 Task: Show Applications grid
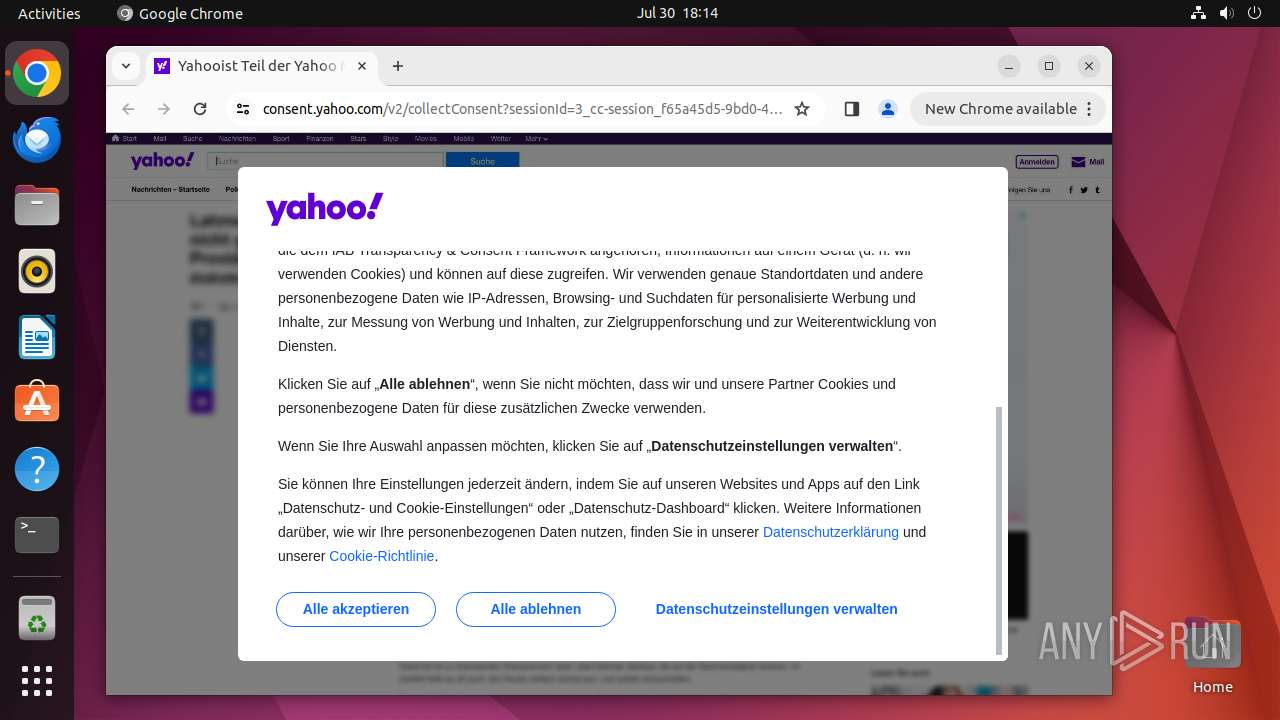37,681
